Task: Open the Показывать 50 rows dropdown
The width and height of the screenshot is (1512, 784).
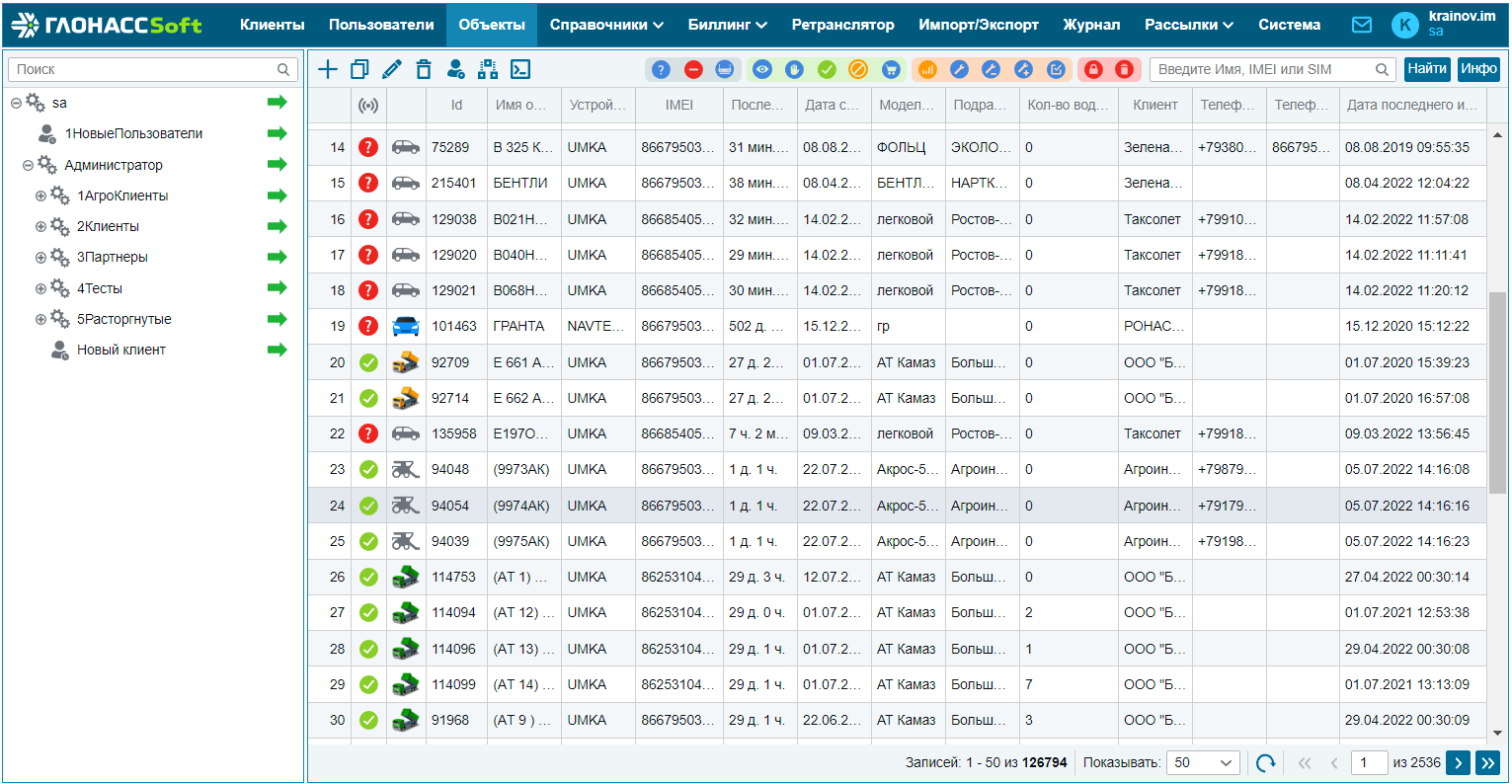Action: [1203, 762]
